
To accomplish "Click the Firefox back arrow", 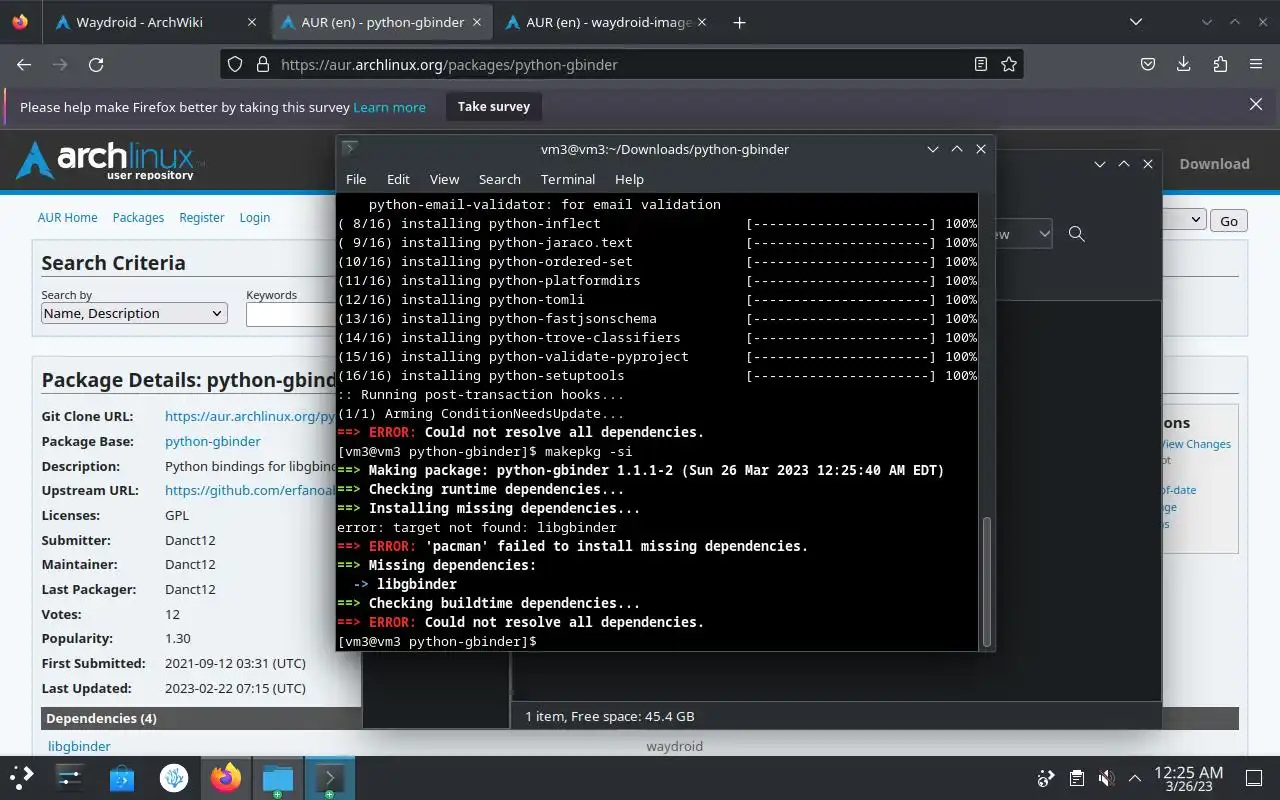I will click(24, 64).
